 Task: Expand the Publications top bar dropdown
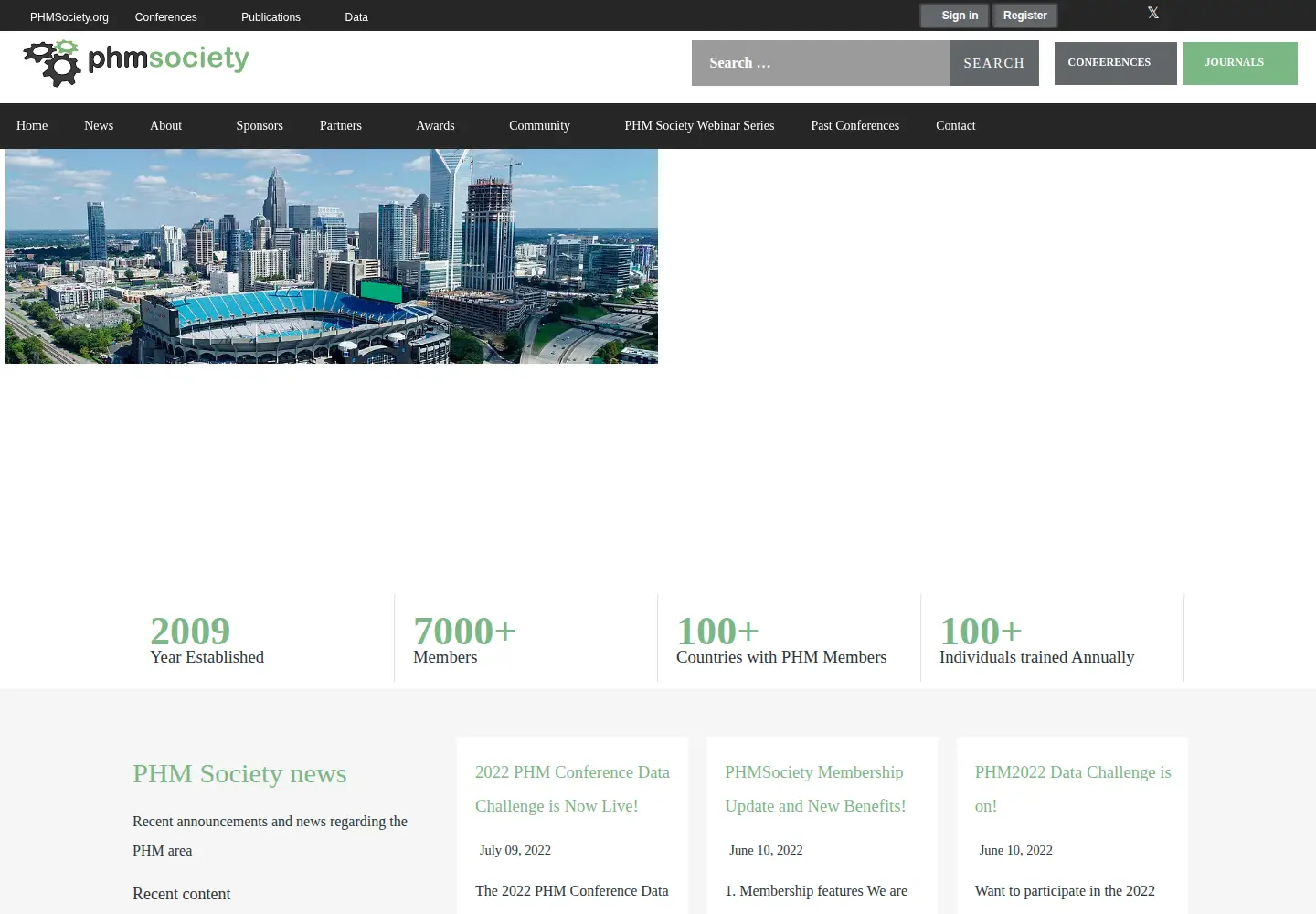tap(271, 17)
